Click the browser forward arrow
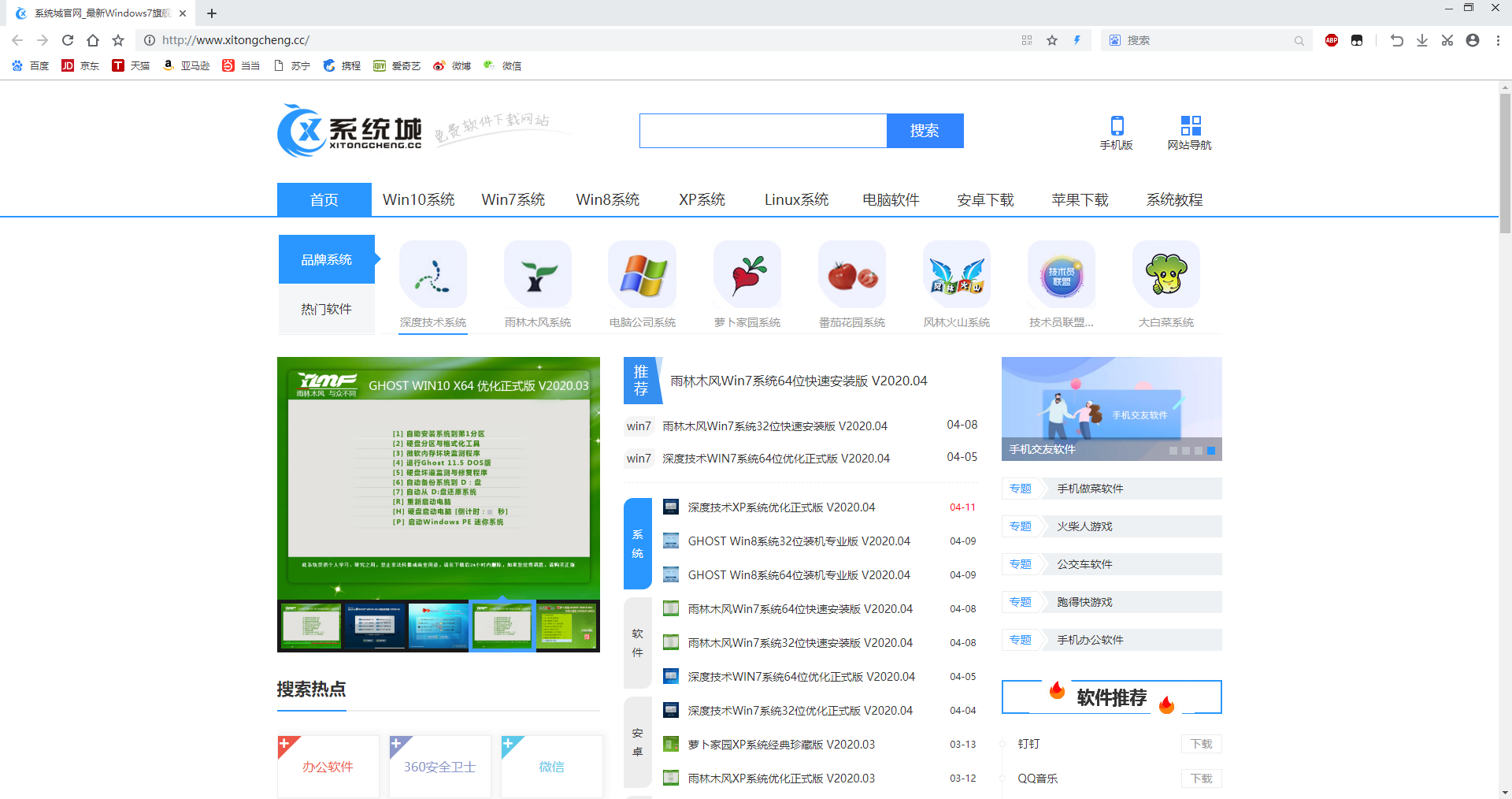The width and height of the screenshot is (1512, 799). point(43,40)
